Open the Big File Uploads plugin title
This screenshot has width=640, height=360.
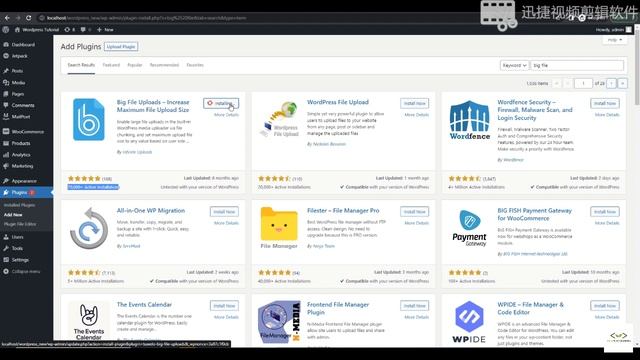pos(153,106)
